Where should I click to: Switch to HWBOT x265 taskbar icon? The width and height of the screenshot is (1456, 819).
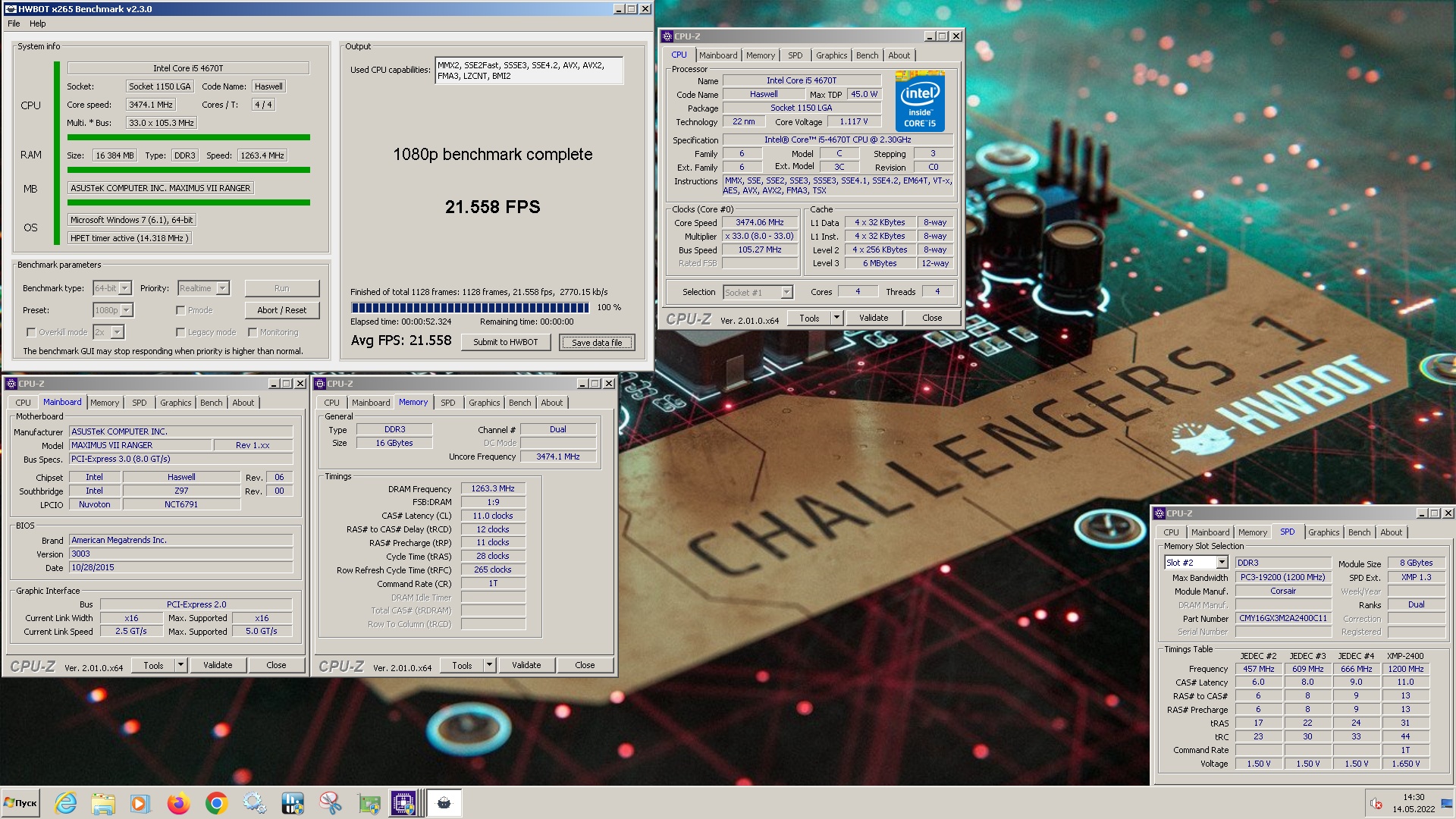tap(444, 803)
